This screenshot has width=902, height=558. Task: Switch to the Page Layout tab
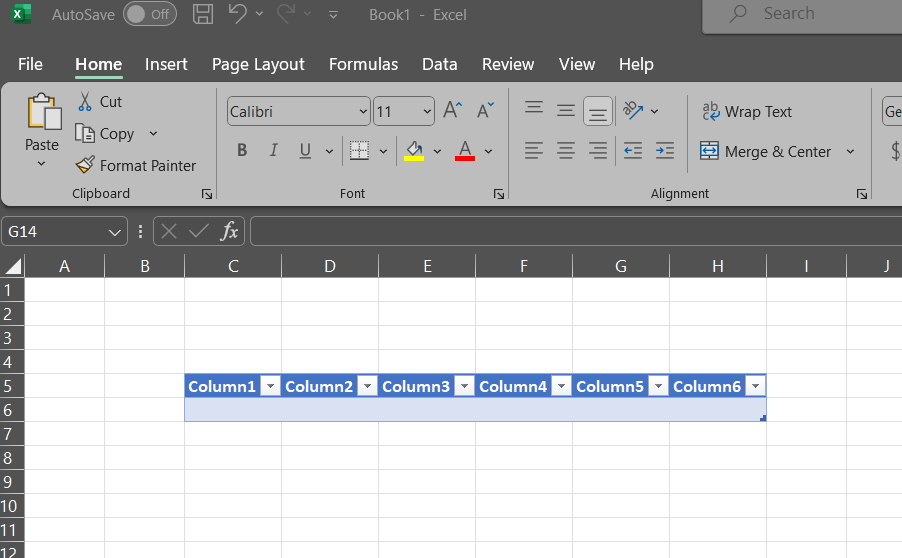click(x=258, y=64)
